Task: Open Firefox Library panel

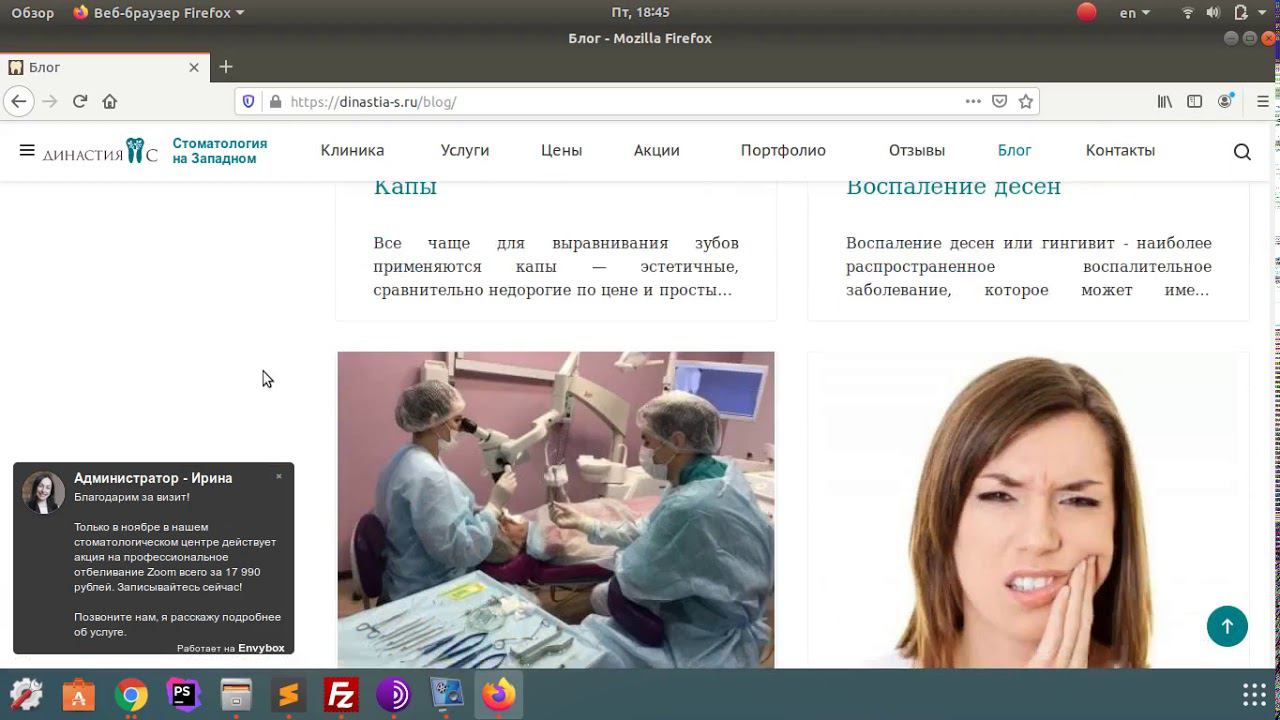Action: click(1165, 101)
